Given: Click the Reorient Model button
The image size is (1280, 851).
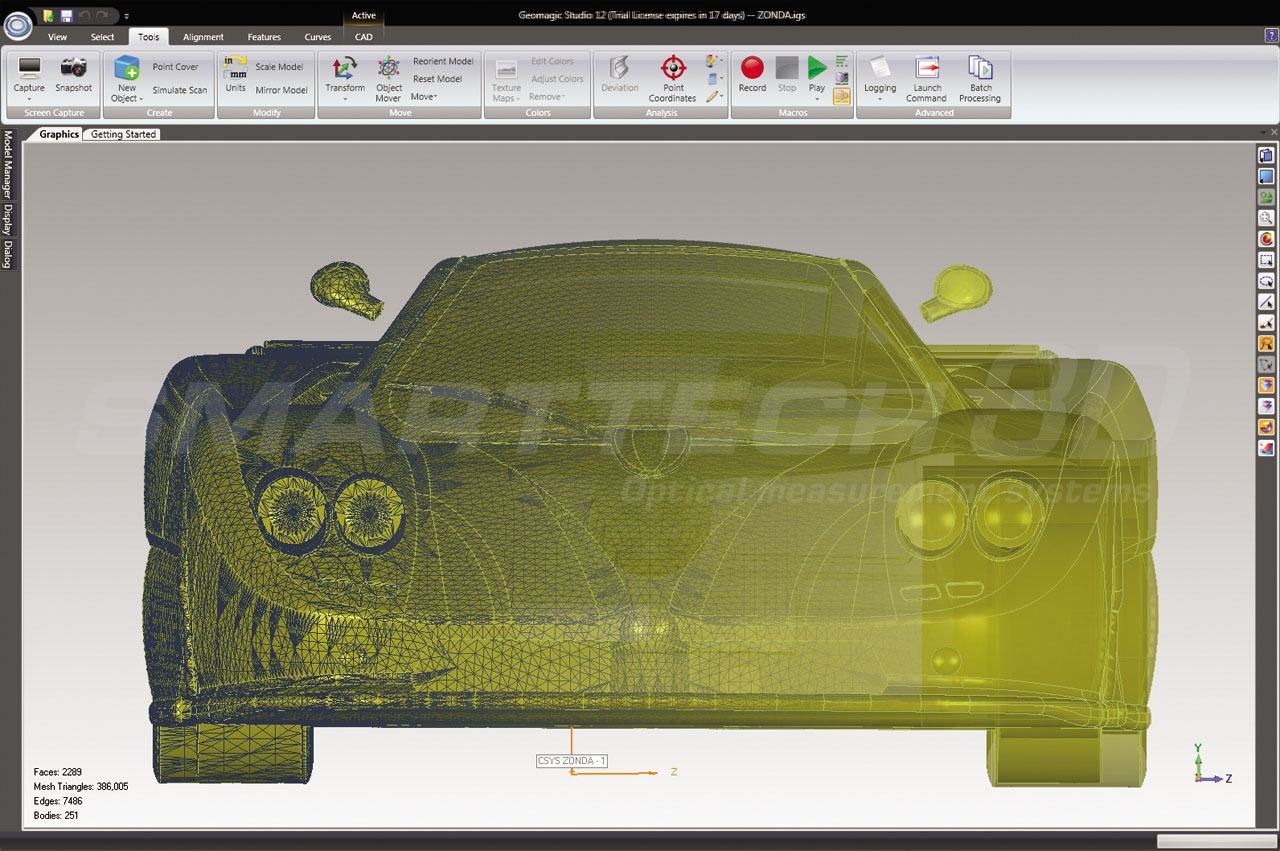Looking at the screenshot, I should click(x=443, y=61).
